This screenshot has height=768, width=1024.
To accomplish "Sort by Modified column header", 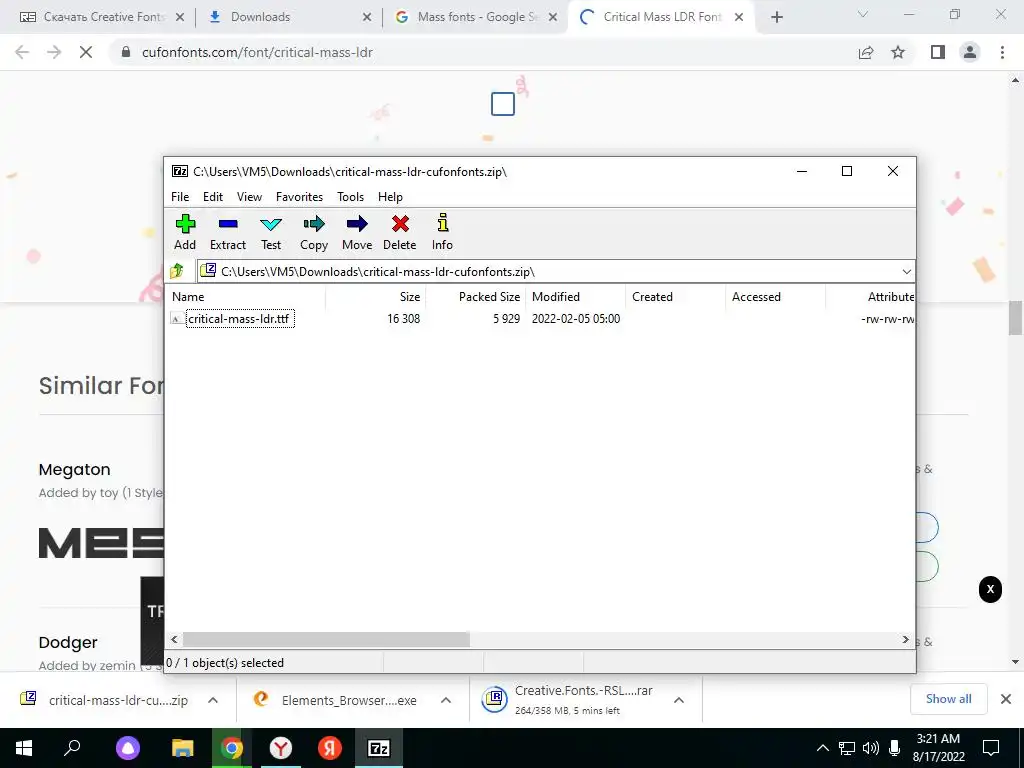I will click(575, 296).
